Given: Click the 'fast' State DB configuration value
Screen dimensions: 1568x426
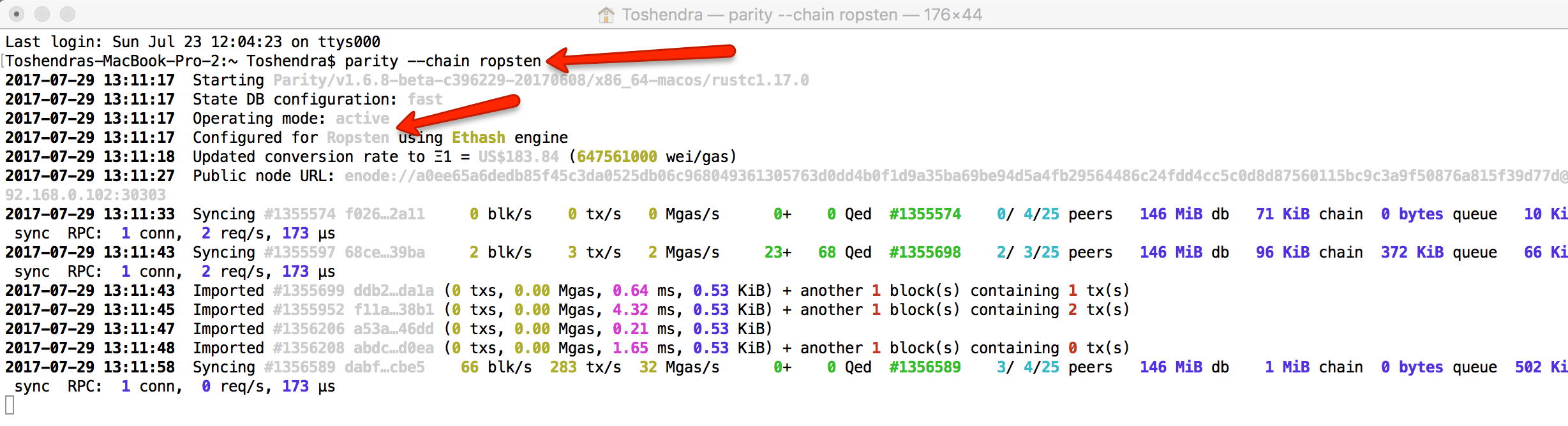Looking at the screenshot, I should click(425, 99).
